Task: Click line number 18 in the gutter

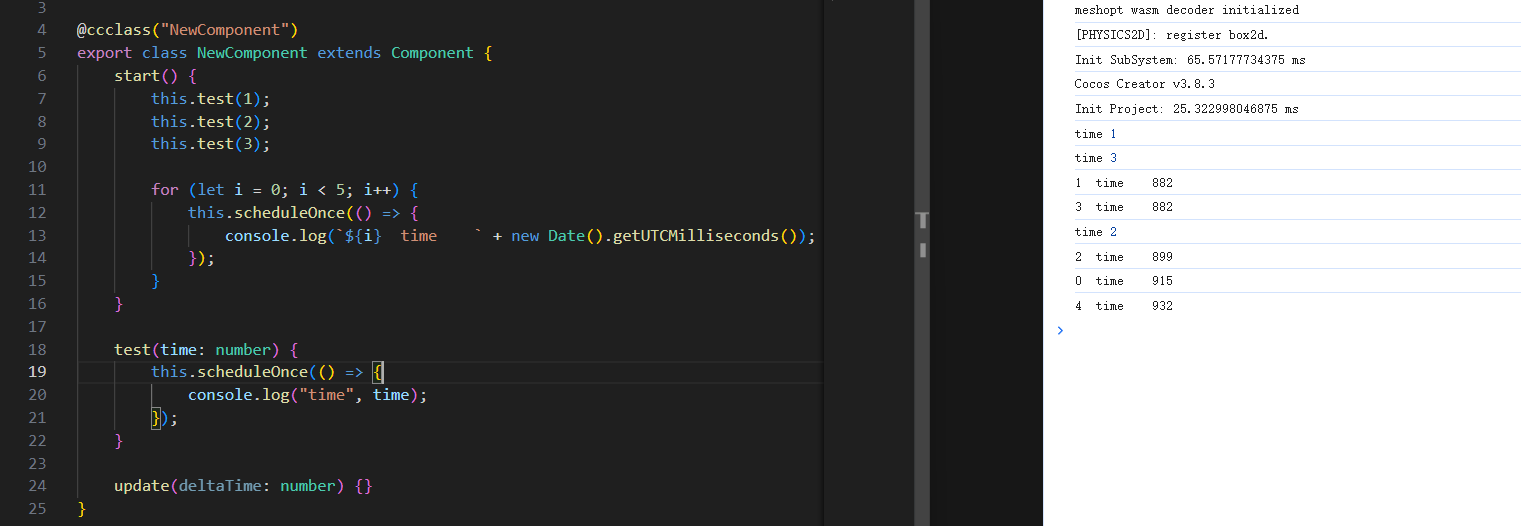Action: [x=38, y=349]
